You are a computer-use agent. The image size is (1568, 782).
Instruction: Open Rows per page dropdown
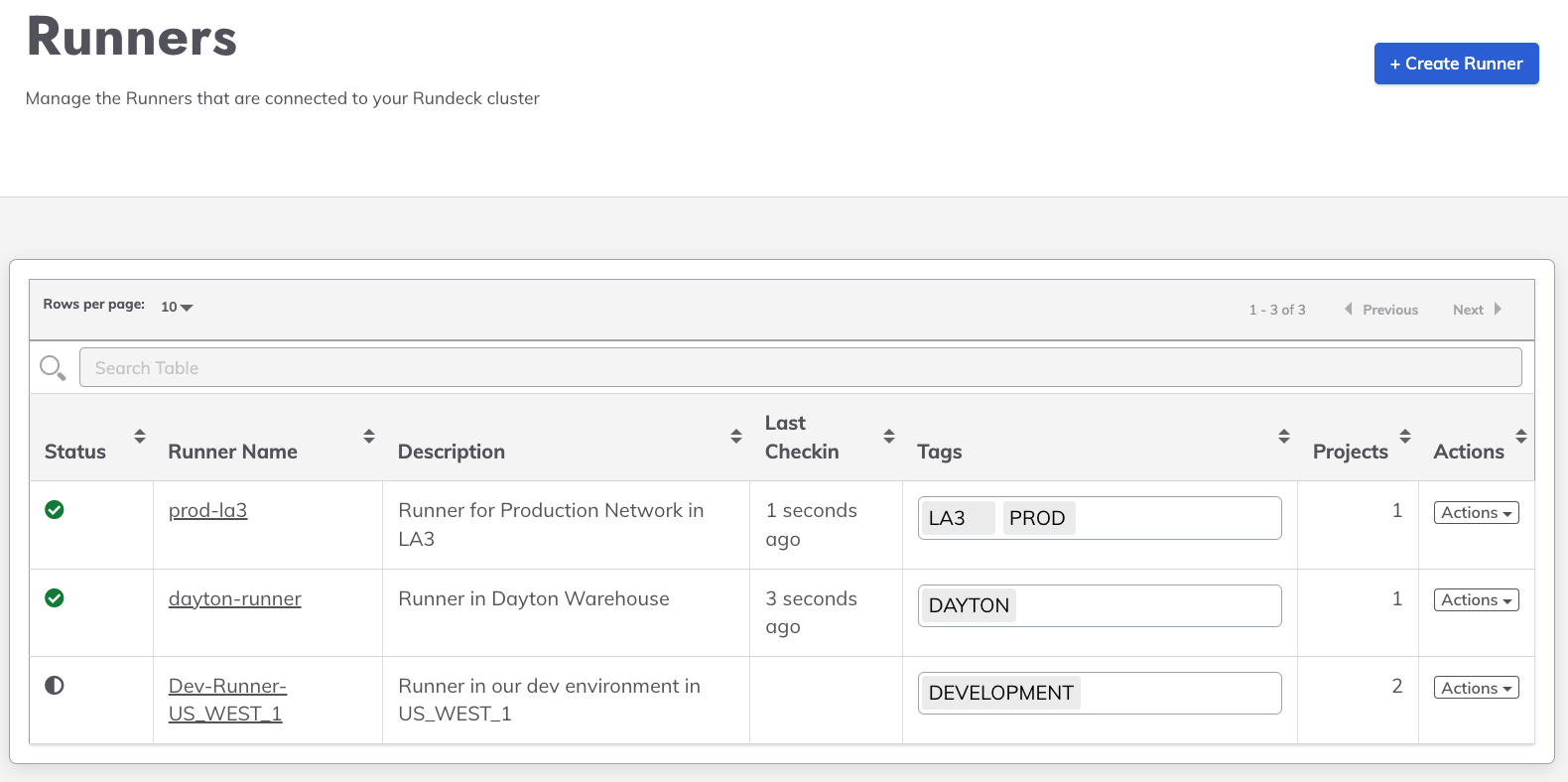click(x=177, y=307)
